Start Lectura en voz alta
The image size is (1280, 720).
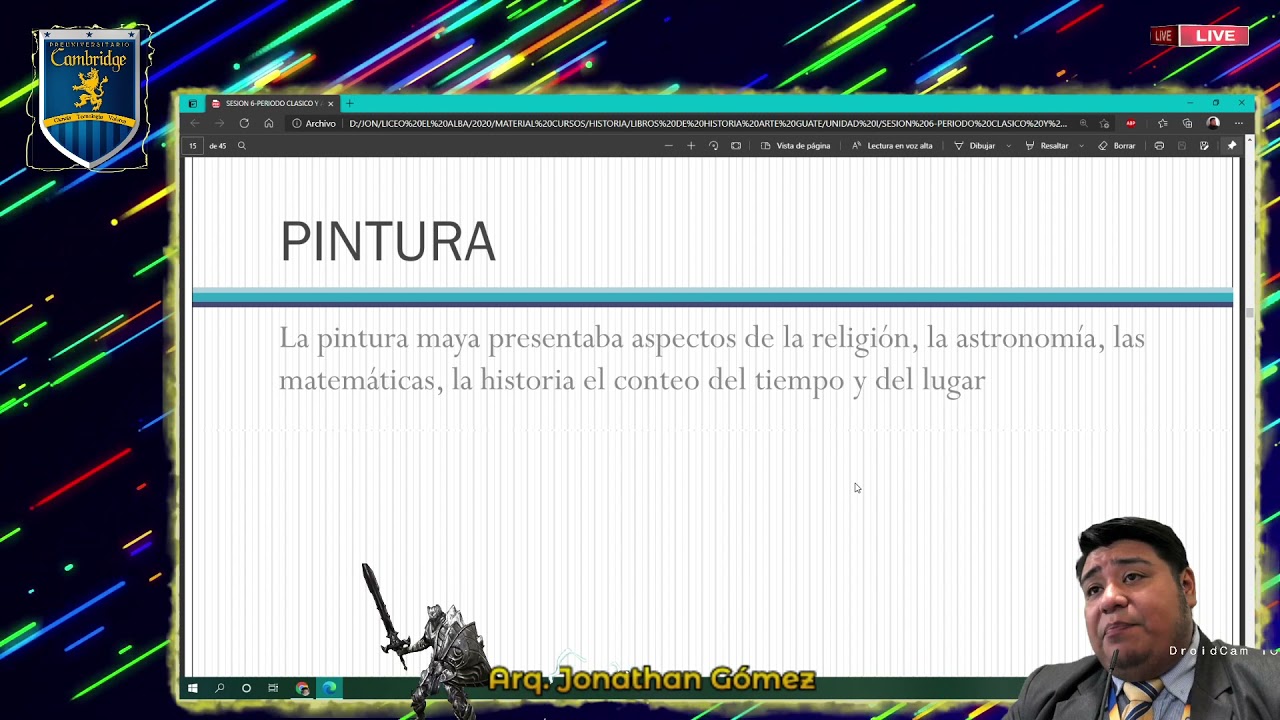pos(892,146)
